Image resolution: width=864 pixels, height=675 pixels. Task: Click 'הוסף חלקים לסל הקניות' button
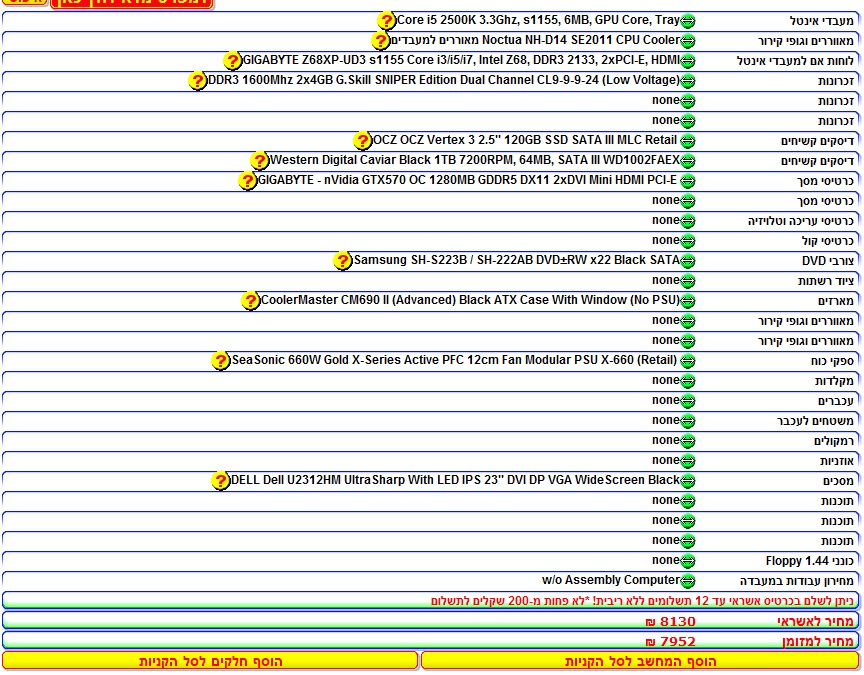[x=210, y=661]
